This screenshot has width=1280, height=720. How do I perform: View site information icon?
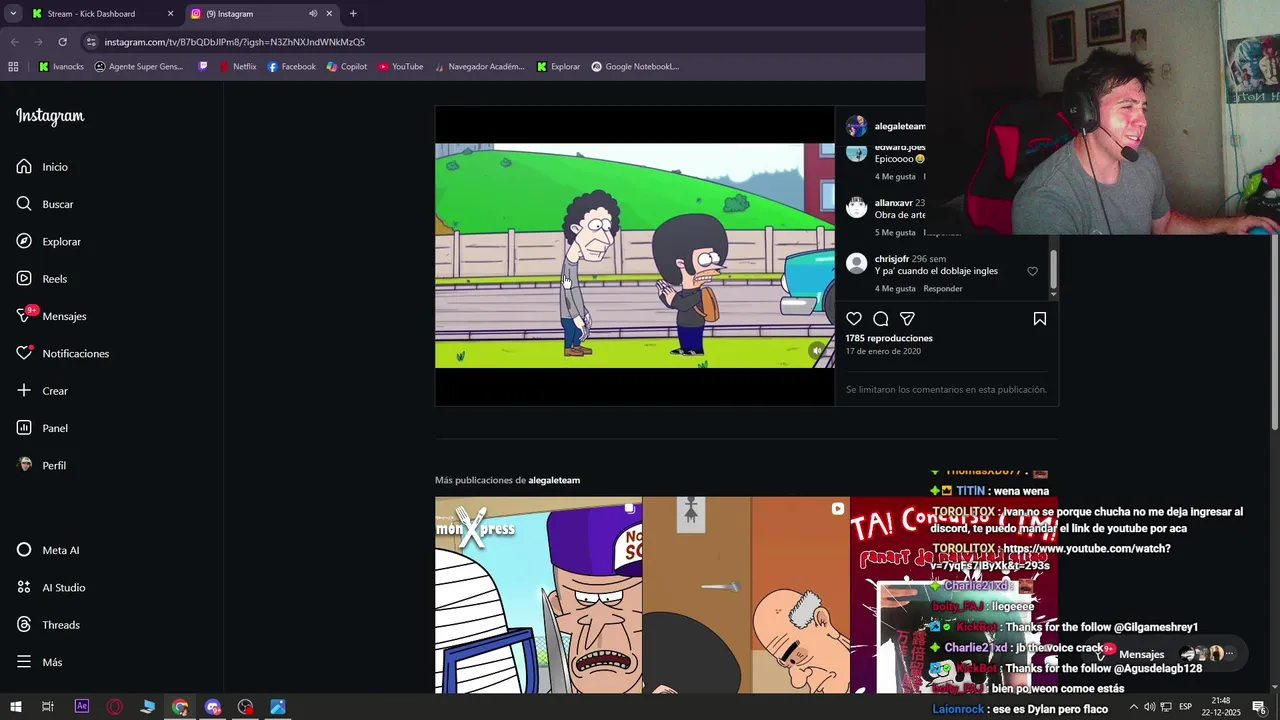pos(91,42)
